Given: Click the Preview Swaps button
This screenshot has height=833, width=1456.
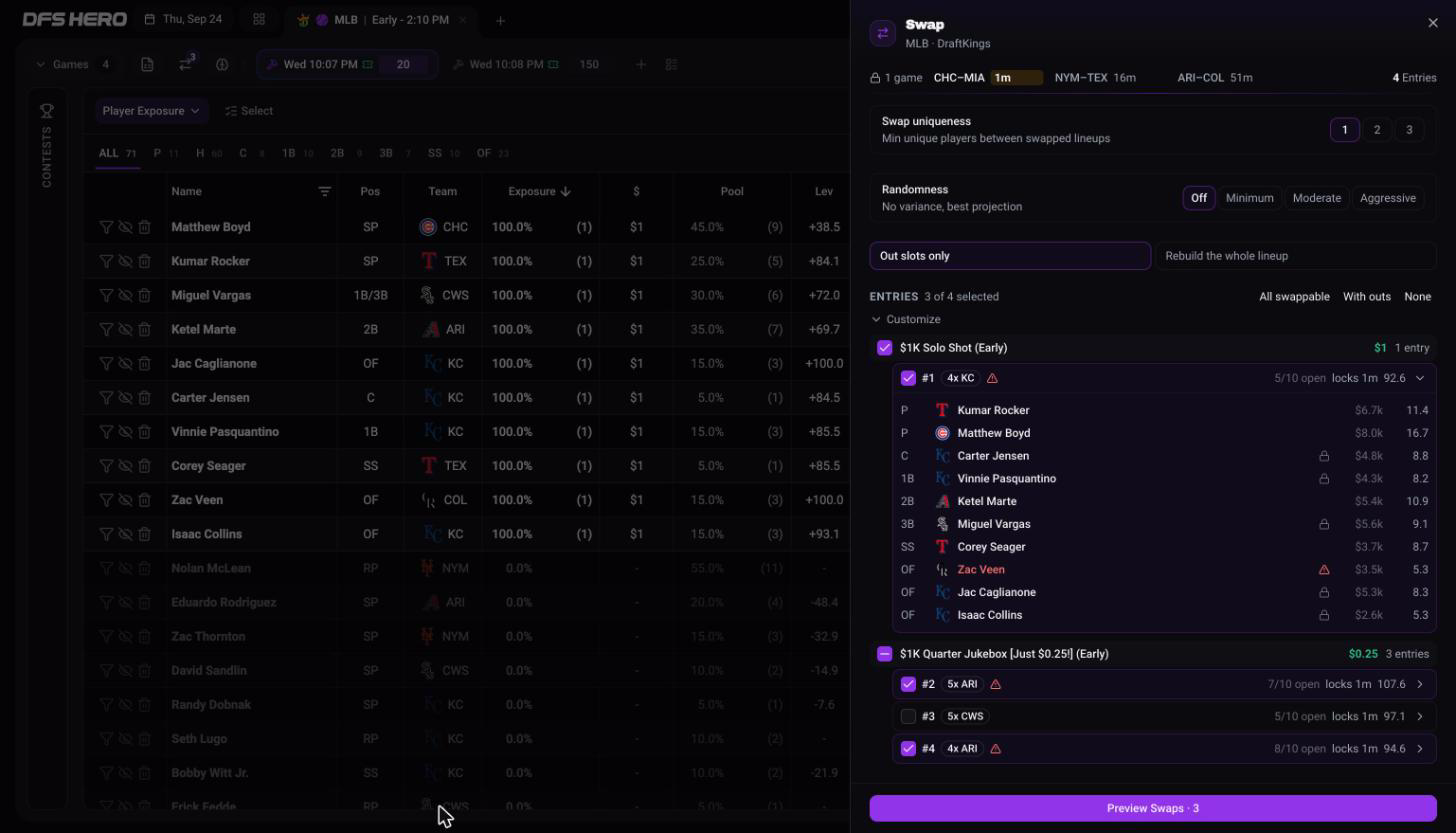Looking at the screenshot, I should click(1153, 808).
